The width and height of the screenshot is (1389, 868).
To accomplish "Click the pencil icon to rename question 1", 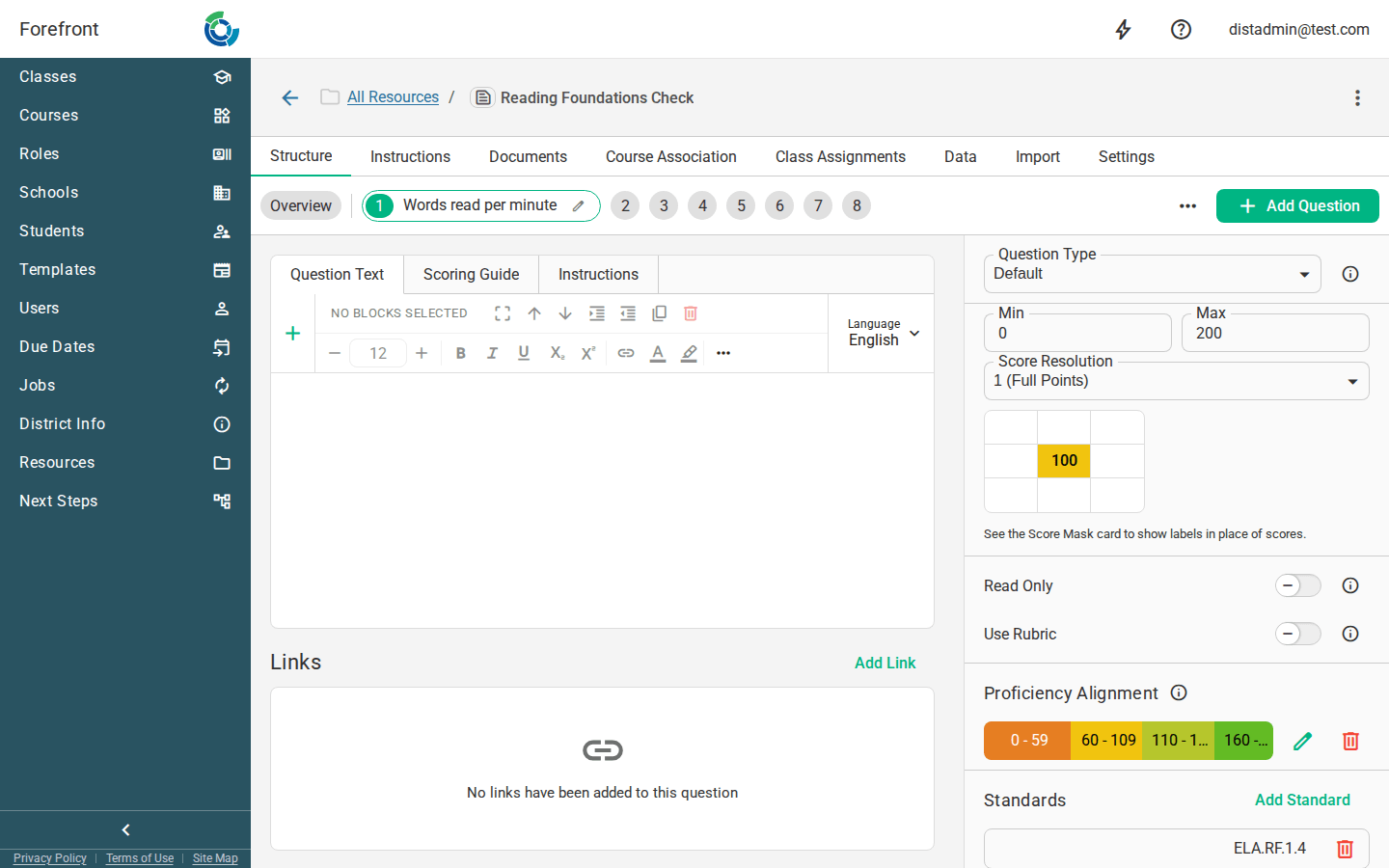I will point(579,205).
